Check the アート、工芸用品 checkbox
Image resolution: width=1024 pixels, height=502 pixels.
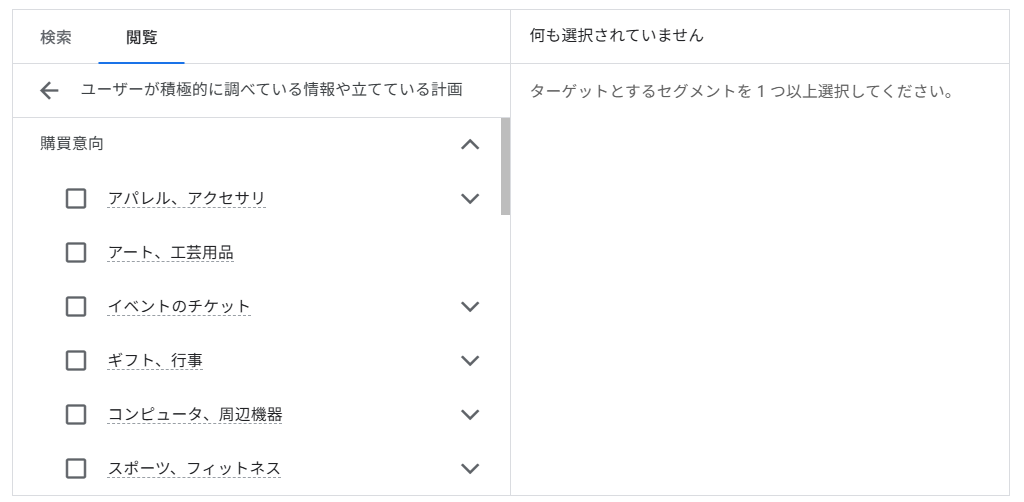pyautogui.click(x=76, y=253)
